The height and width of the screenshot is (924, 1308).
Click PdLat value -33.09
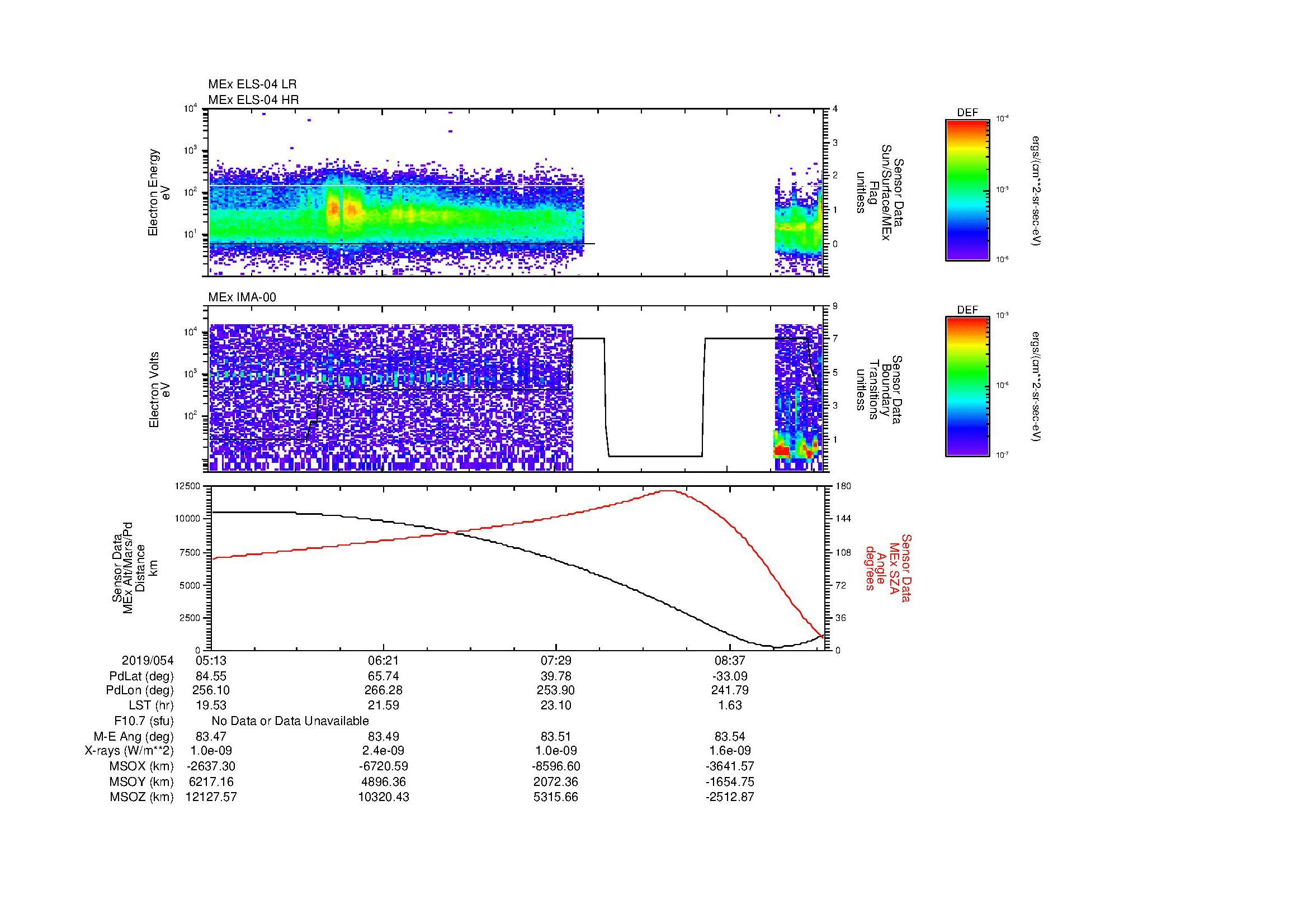click(x=730, y=676)
